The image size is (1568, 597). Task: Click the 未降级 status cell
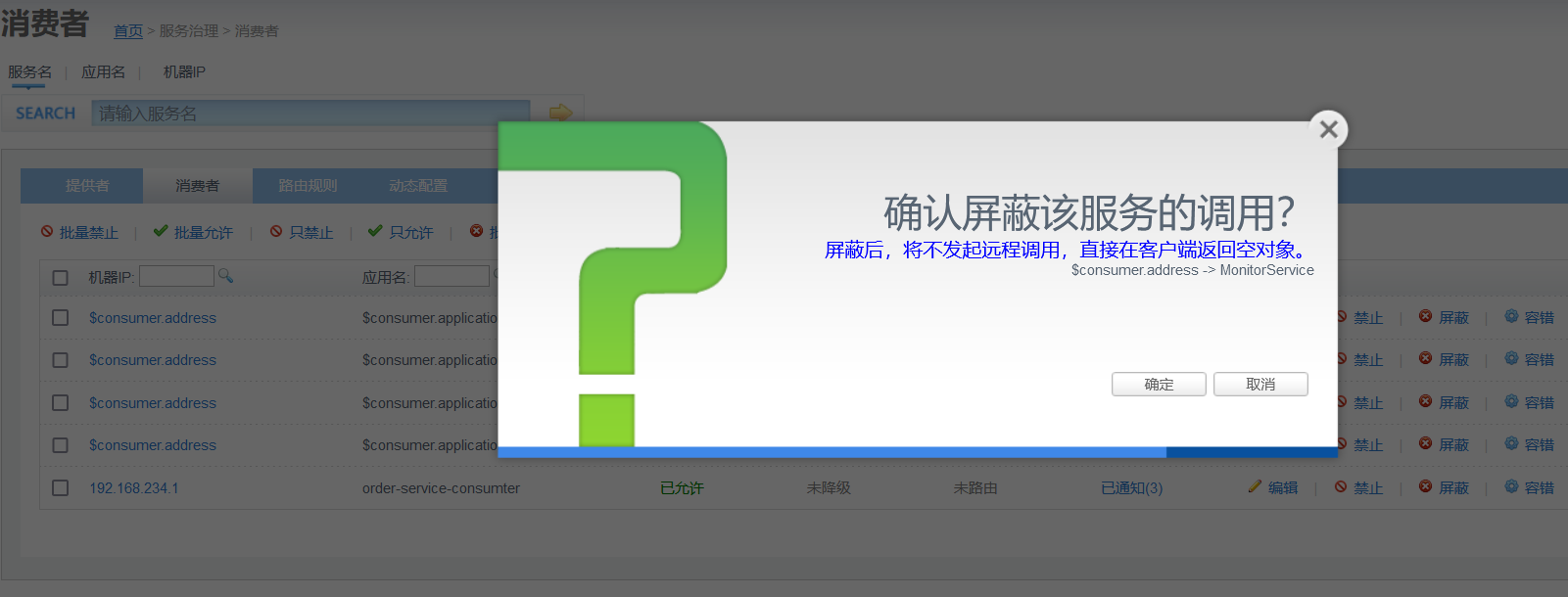pos(829,488)
